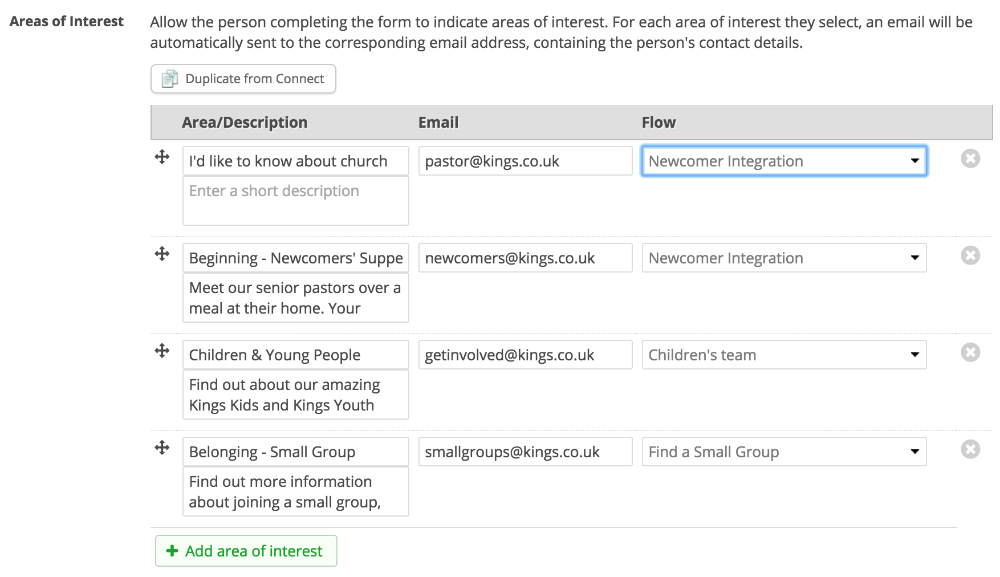The width and height of the screenshot is (1000, 577).
Task: Open Flow dropdown for pastor@kings.co.uk row
Action: [x=784, y=161]
